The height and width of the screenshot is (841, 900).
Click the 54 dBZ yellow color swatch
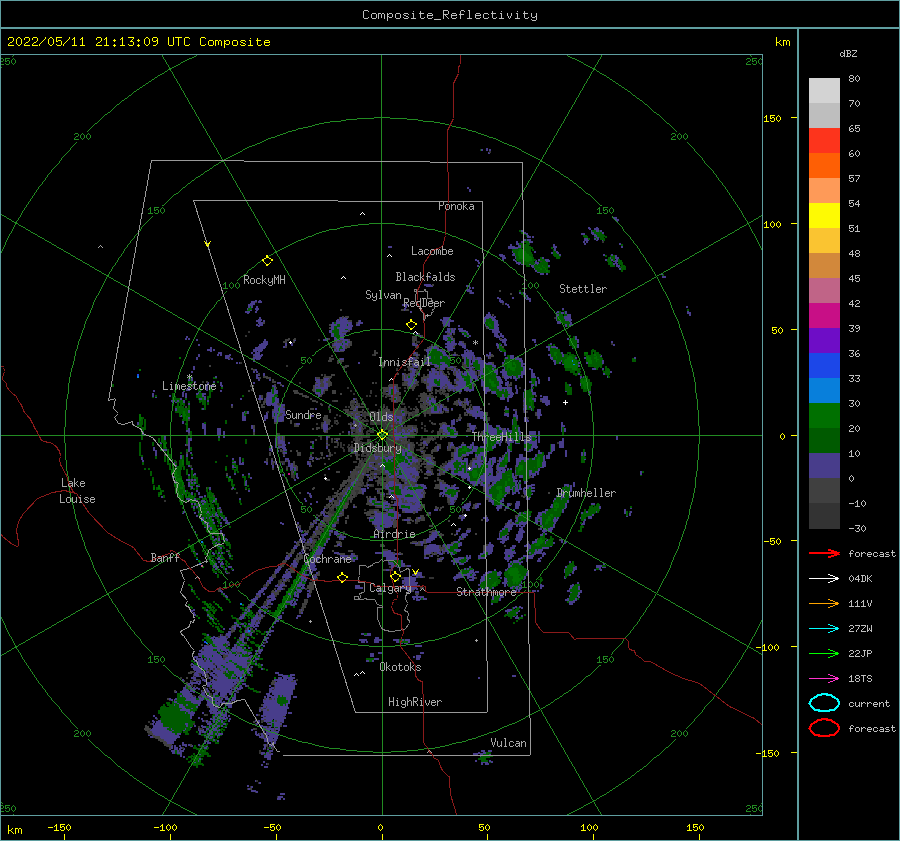[824, 215]
